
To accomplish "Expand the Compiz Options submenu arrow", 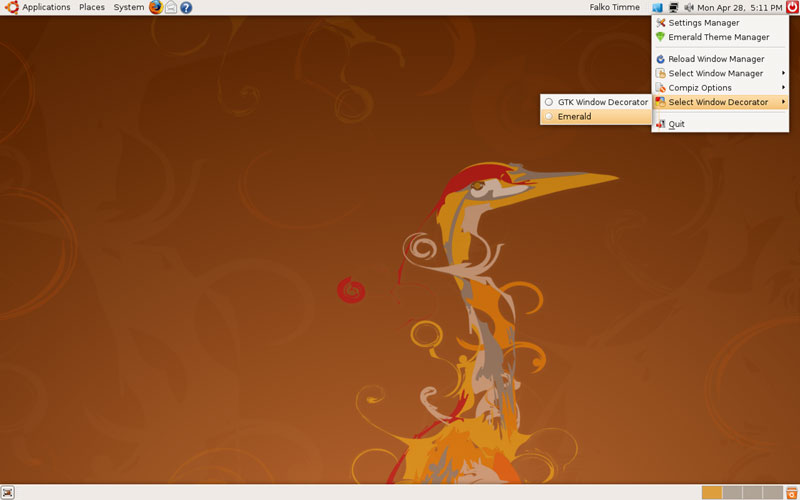I will point(783,87).
